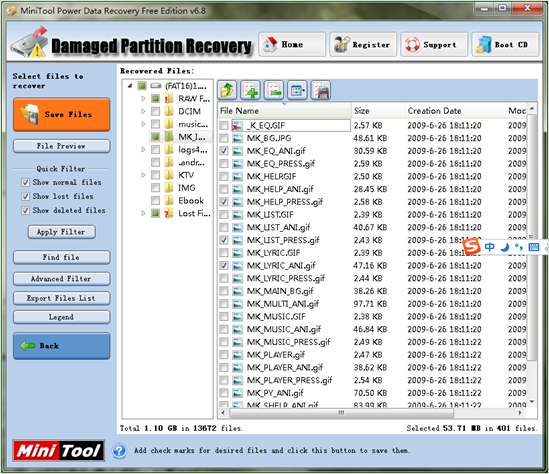
Task: Click the MK_LYRIC.GIF file icon
Action: [x=237, y=253]
